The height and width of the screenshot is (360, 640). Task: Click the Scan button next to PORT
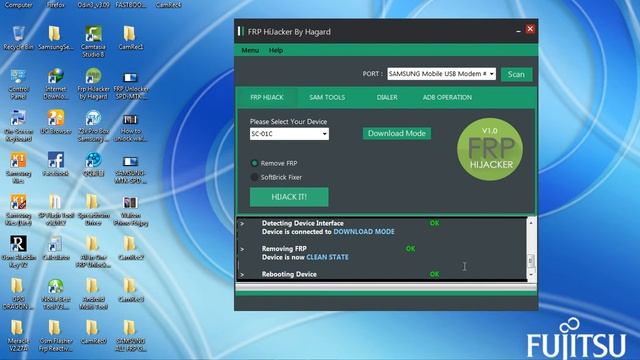click(x=516, y=74)
